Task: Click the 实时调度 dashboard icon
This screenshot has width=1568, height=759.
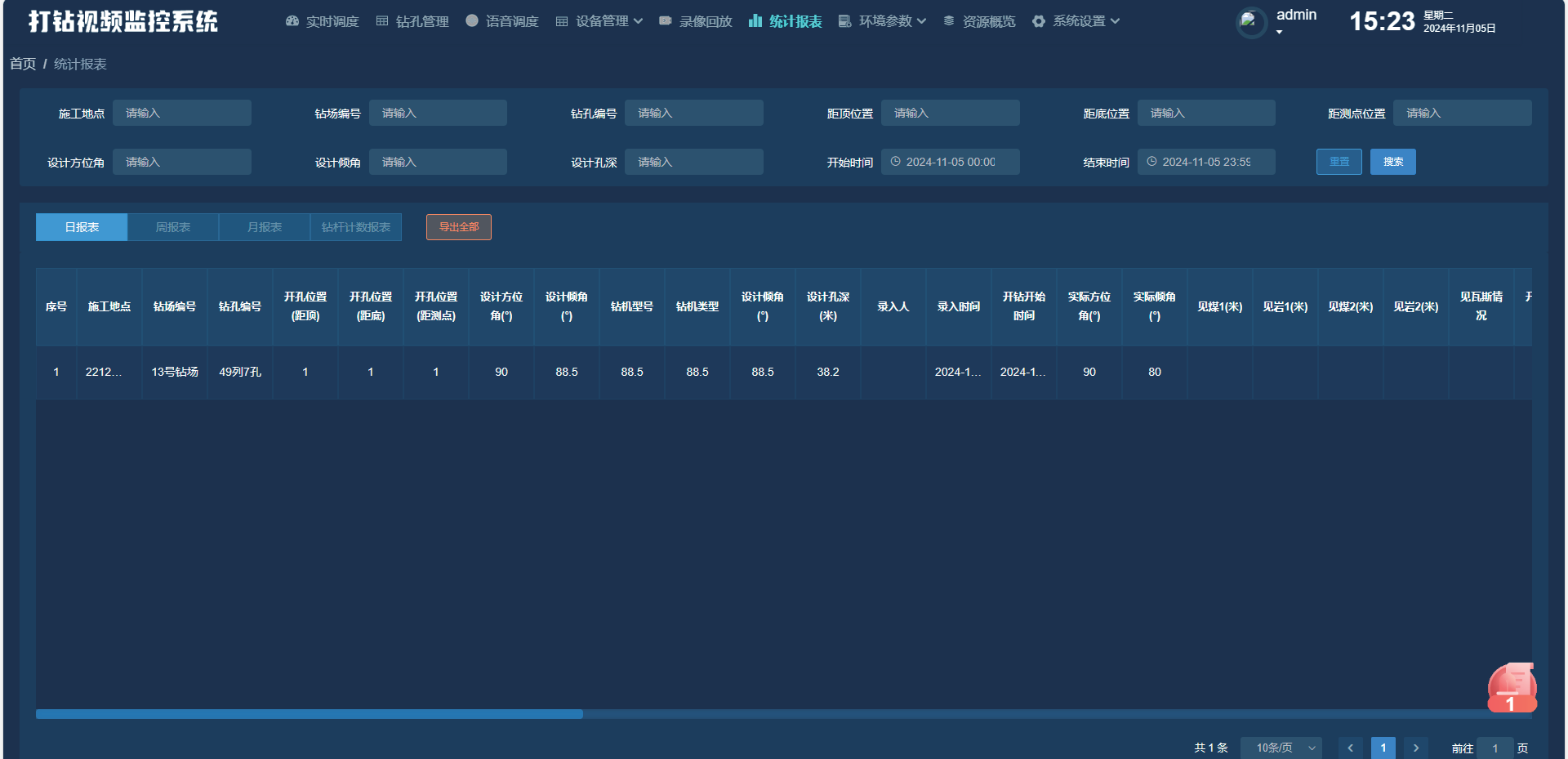Action: [x=292, y=21]
